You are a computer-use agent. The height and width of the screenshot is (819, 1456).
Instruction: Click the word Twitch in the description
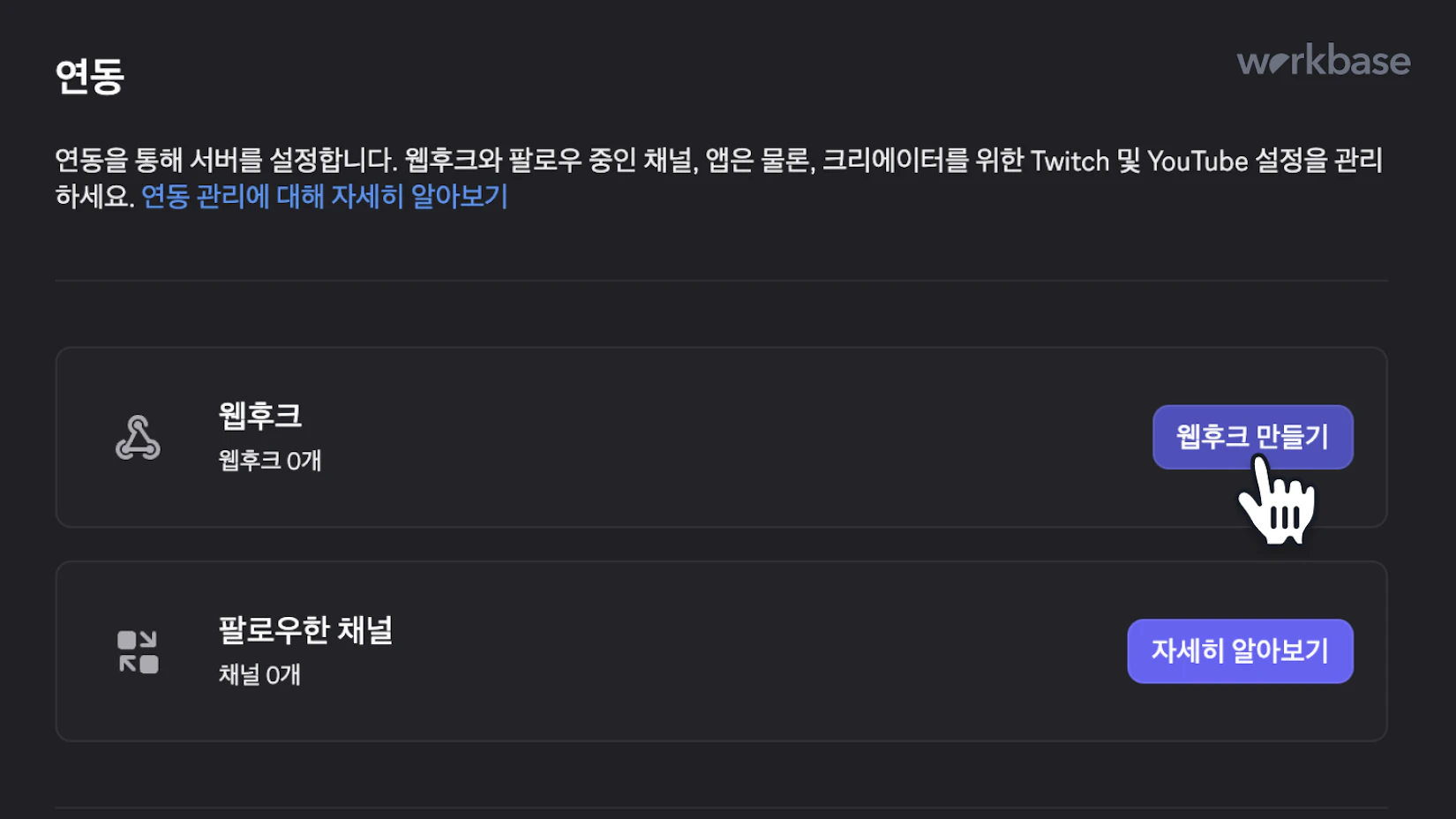point(1069,162)
